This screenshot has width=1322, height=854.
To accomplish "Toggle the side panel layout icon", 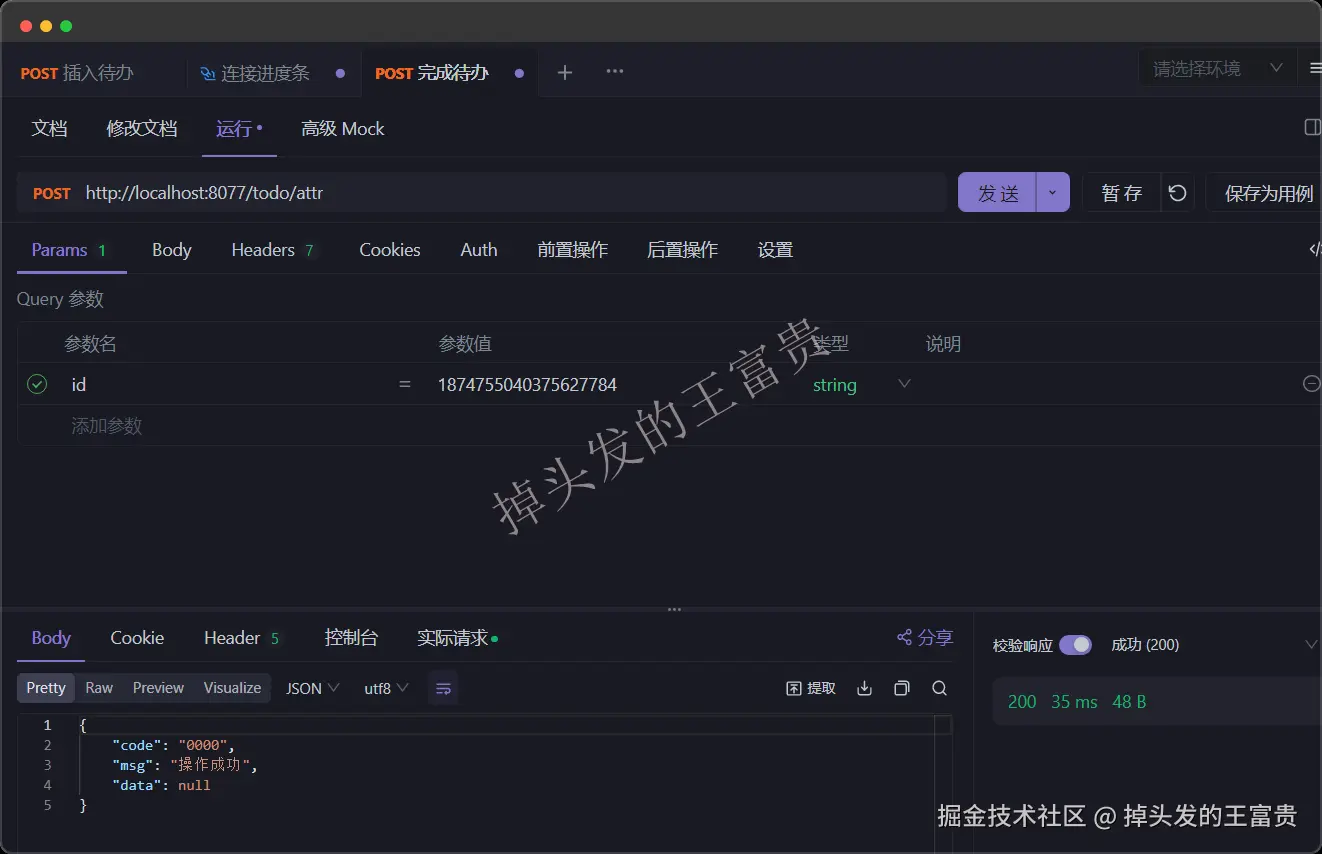I will click(1312, 127).
